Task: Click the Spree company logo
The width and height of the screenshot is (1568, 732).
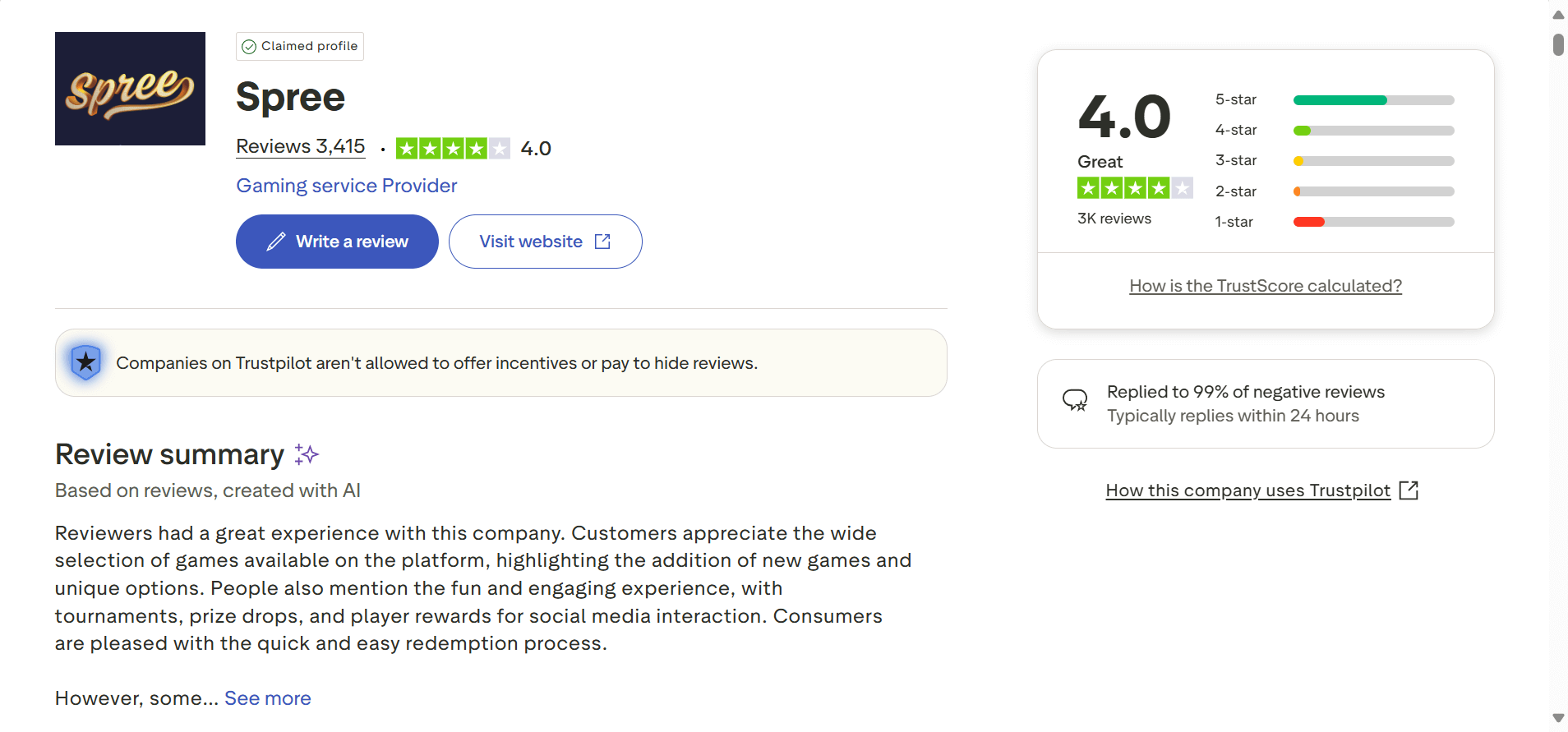Action: (130, 89)
